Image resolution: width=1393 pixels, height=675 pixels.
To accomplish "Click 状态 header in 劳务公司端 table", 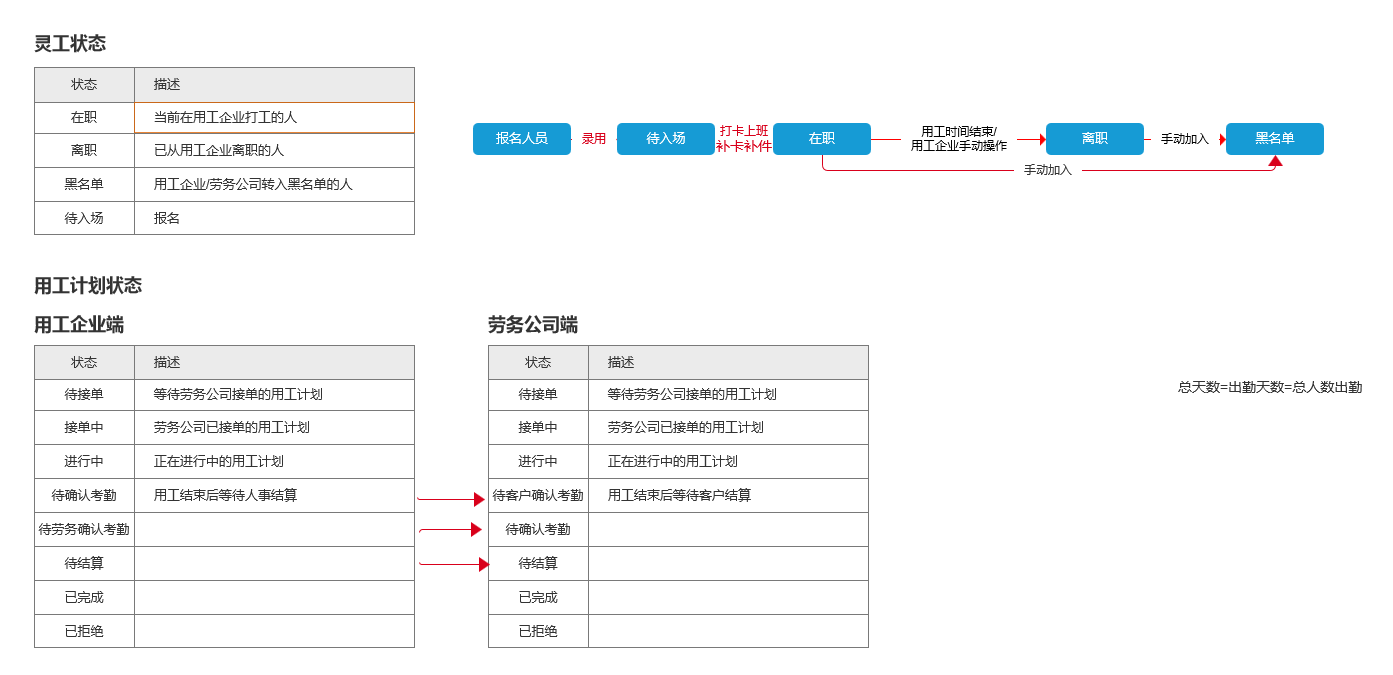I will 538,362.
